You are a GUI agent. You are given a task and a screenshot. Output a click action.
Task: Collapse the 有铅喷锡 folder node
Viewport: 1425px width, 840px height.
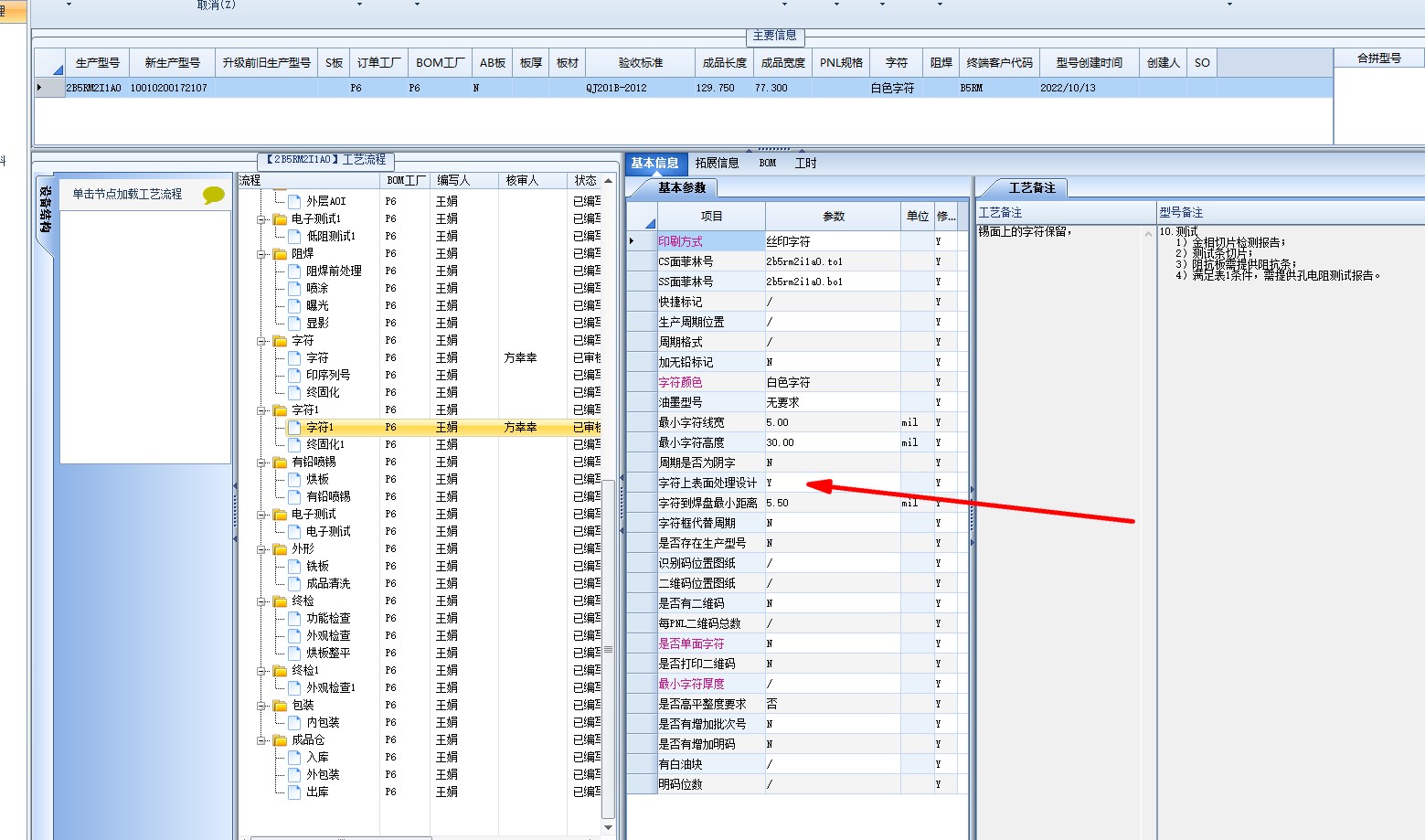(x=261, y=463)
